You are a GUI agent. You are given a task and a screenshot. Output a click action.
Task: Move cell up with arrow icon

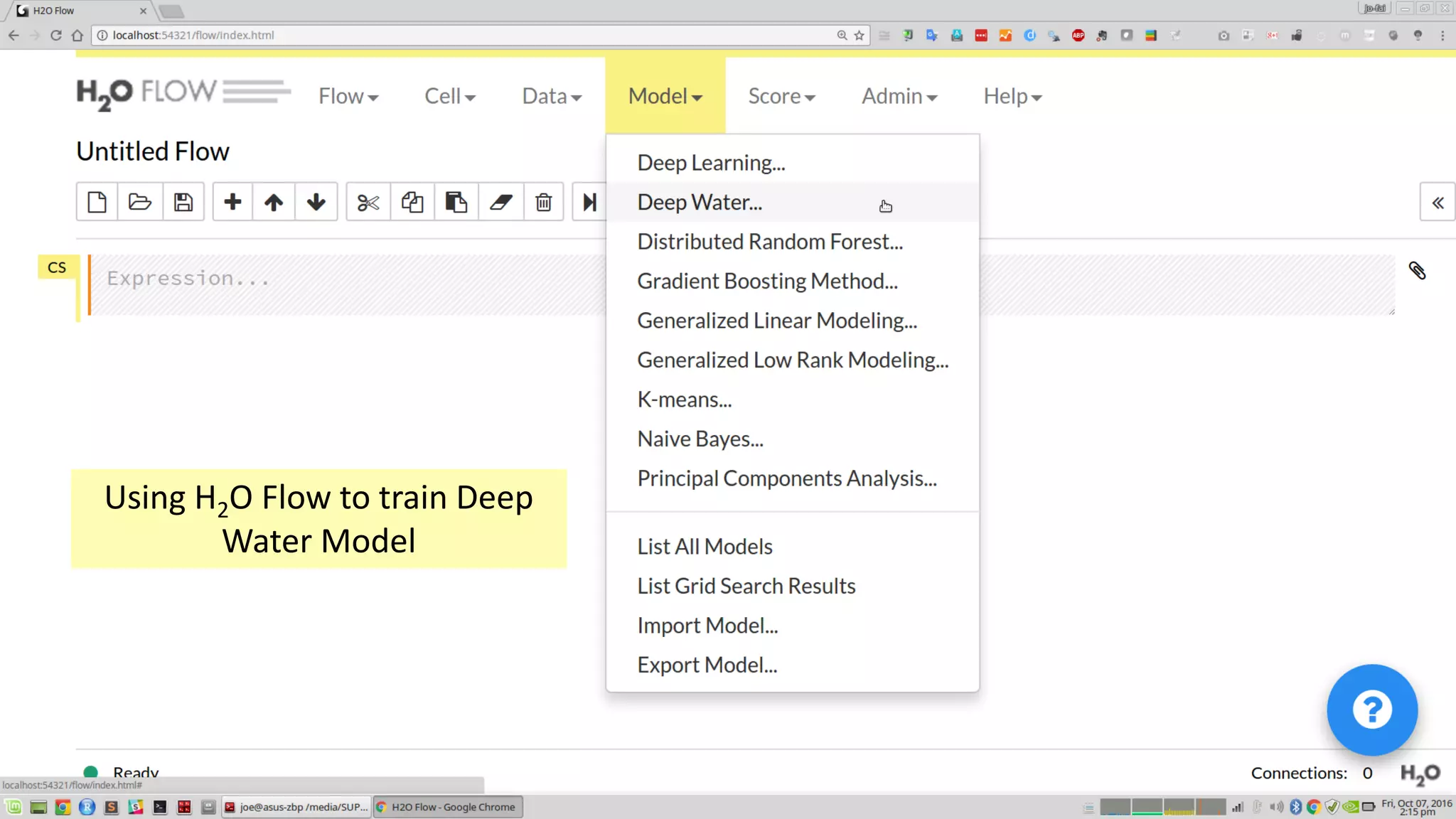(x=274, y=203)
